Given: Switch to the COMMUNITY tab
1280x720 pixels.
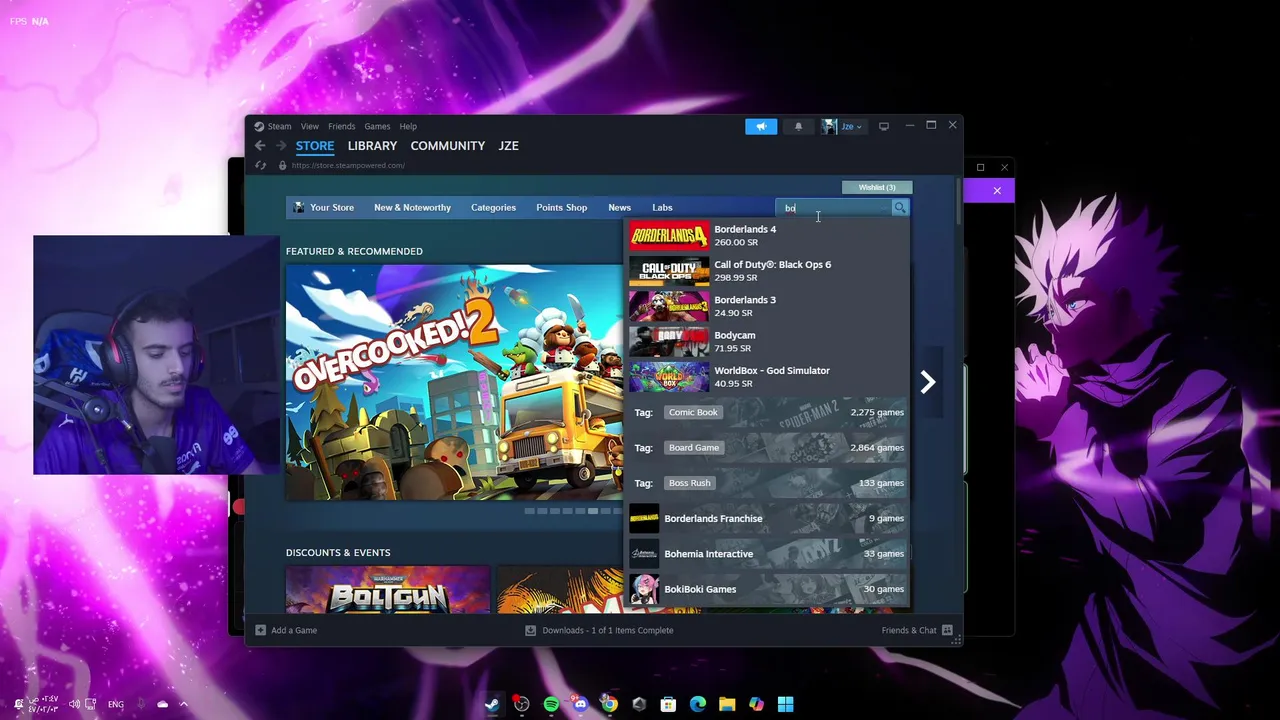Looking at the screenshot, I should [x=447, y=146].
